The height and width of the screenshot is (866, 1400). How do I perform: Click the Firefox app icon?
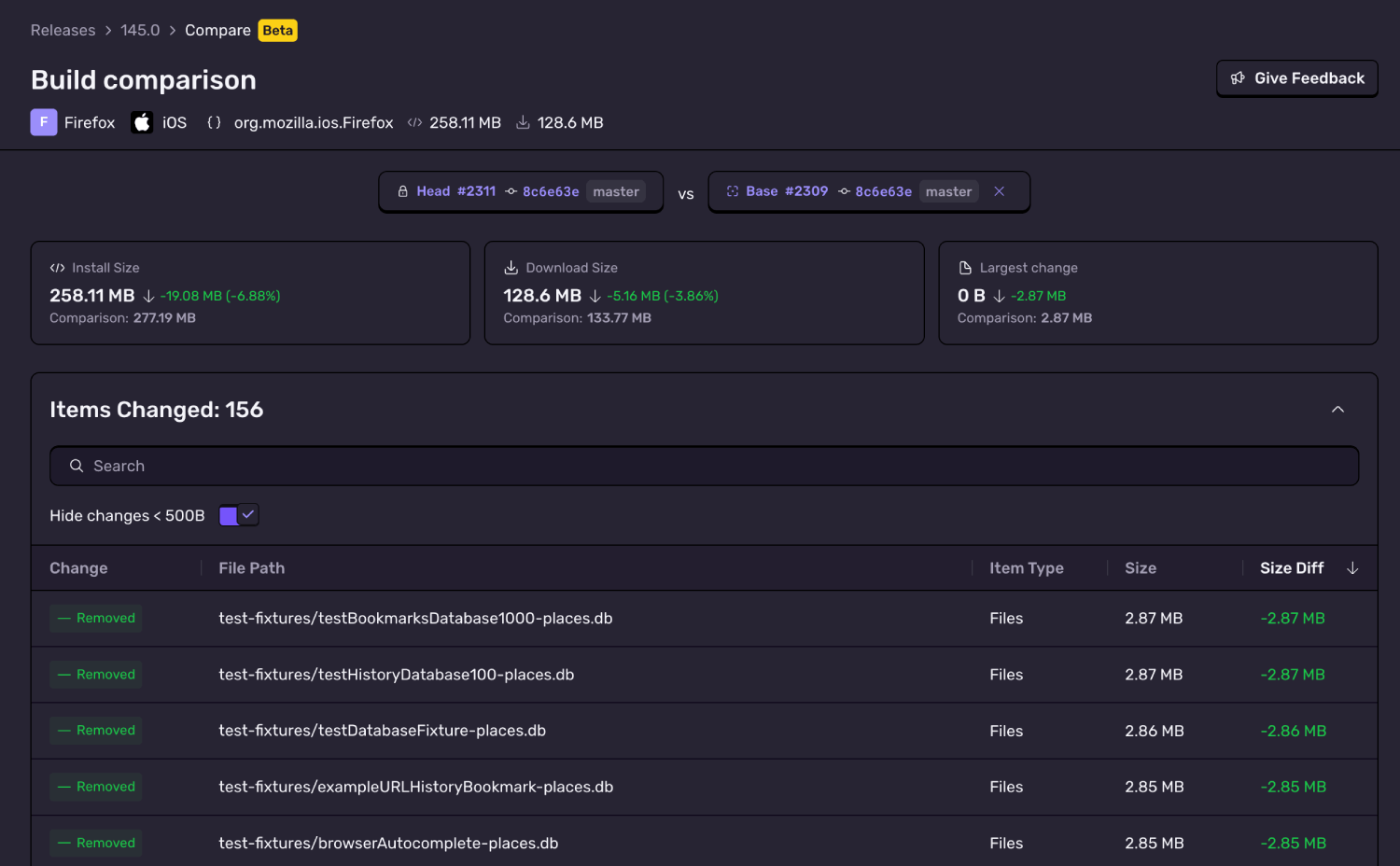click(x=43, y=122)
